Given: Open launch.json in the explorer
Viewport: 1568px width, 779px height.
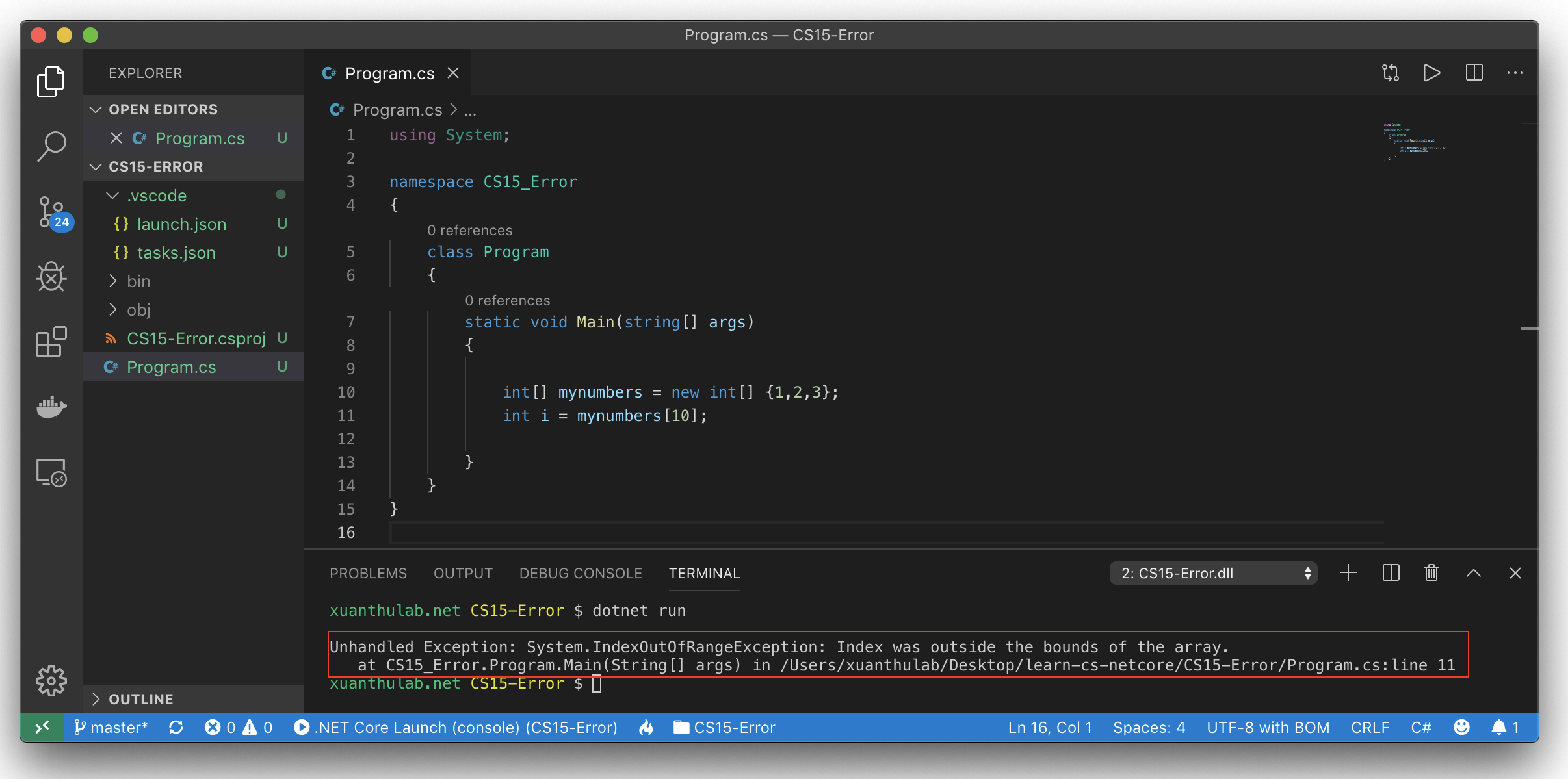Looking at the screenshot, I should [181, 224].
